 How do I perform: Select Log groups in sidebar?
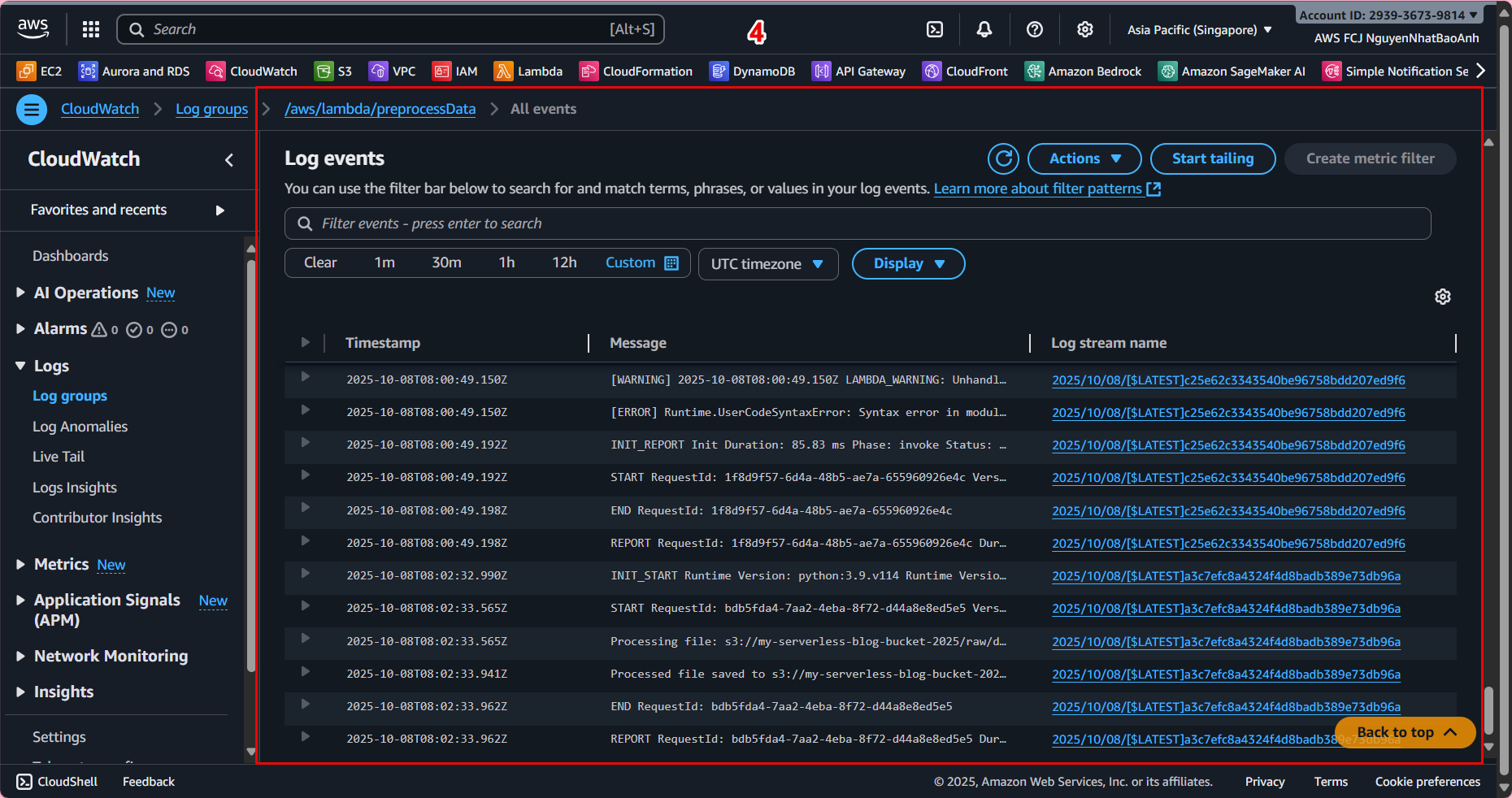[70, 396]
